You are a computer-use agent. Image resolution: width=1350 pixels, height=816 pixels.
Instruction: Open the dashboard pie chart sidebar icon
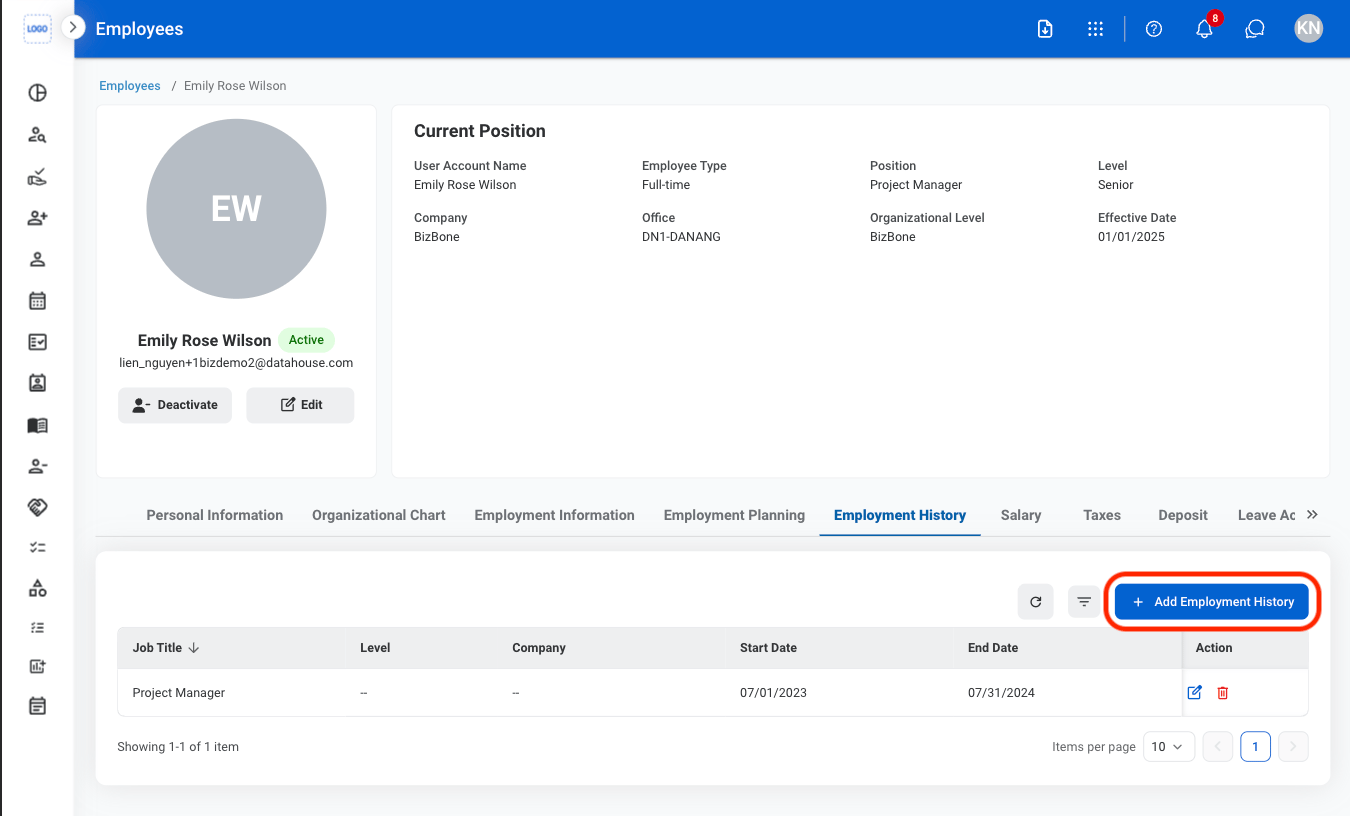click(37, 93)
